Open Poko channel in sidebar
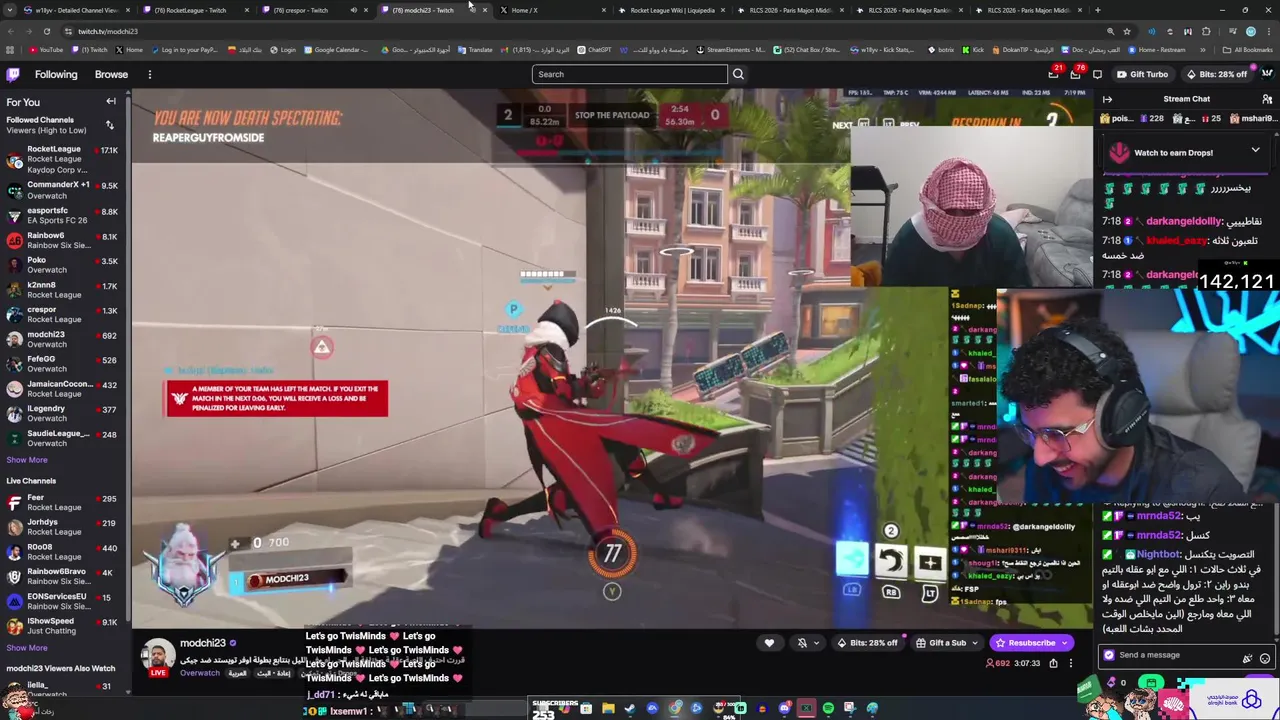Image resolution: width=1280 pixels, height=720 pixels. click(x=63, y=264)
